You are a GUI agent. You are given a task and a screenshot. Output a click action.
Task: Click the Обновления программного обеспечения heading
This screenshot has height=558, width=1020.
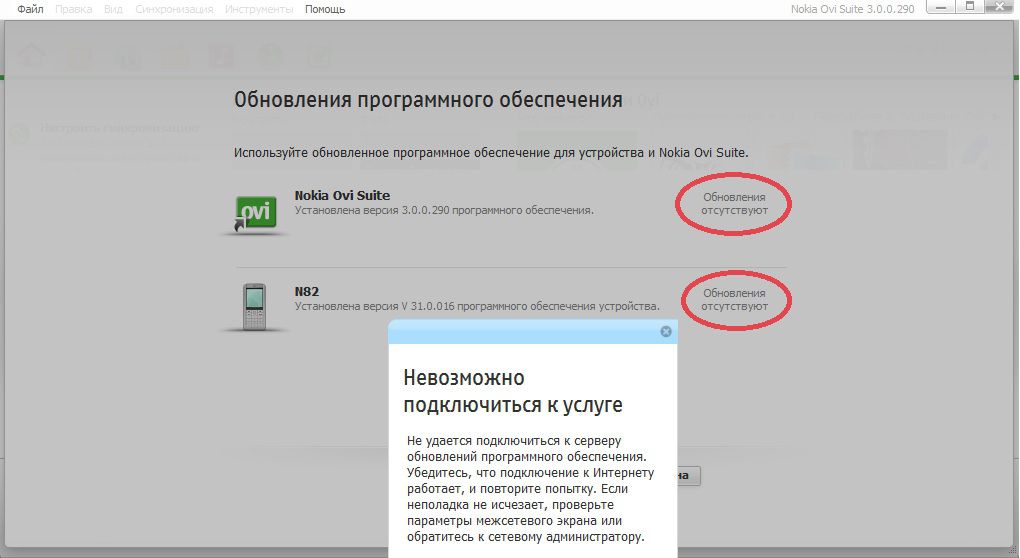(x=428, y=100)
